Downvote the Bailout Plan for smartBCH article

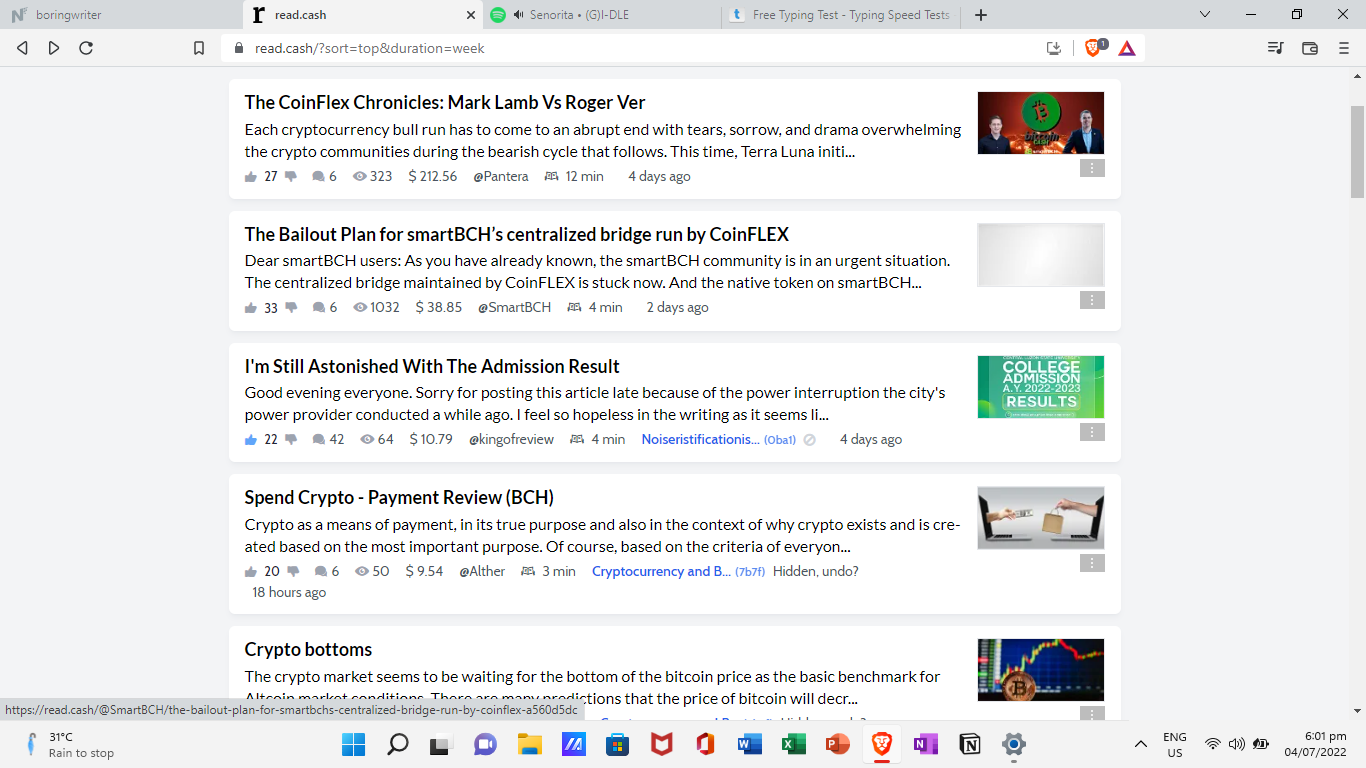click(x=291, y=308)
